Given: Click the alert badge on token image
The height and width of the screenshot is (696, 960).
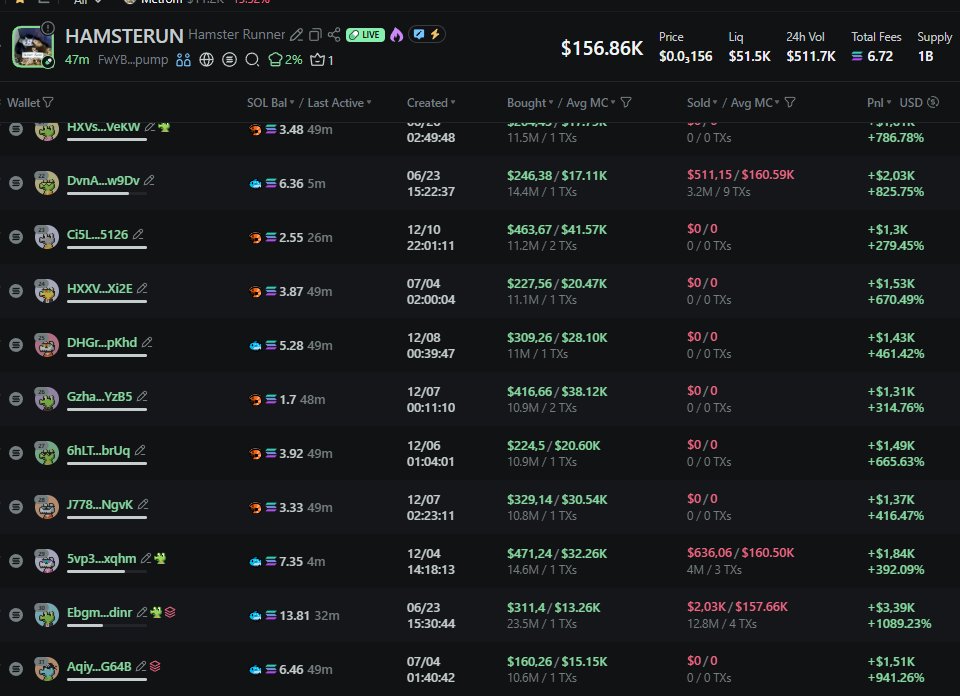Looking at the screenshot, I should pyautogui.click(x=48, y=28).
